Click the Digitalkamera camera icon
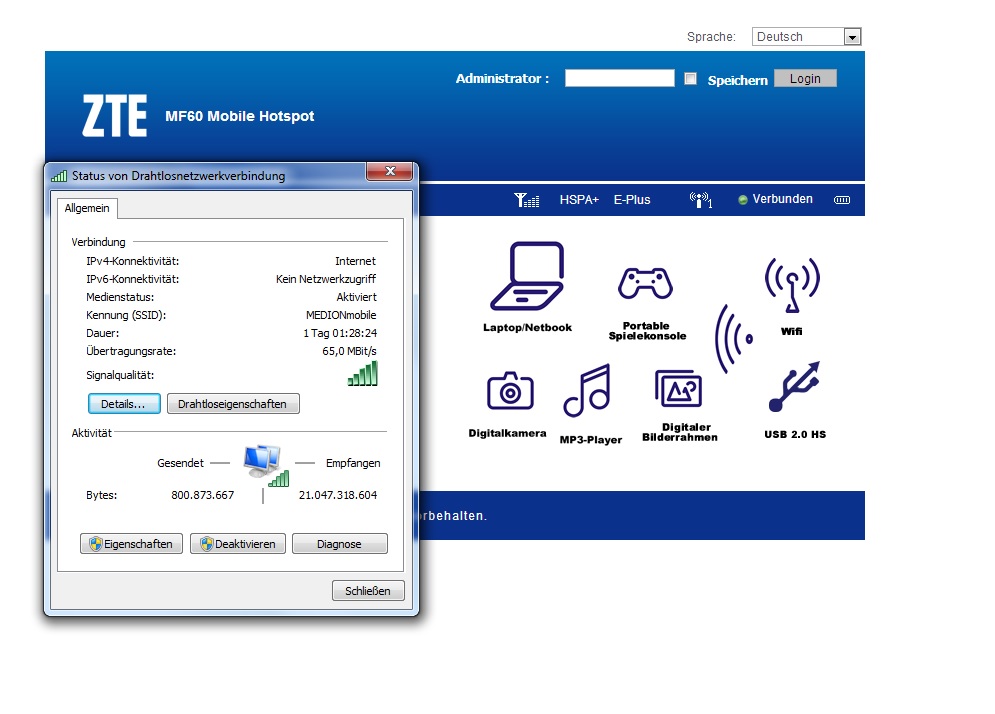995x714 pixels. click(x=510, y=391)
